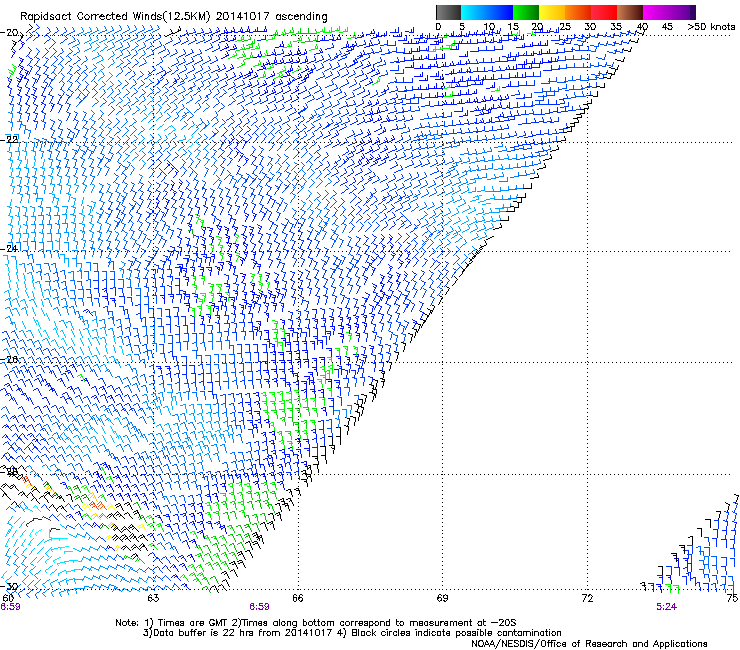The width and height of the screenshot is (740, 650).
Task: Click the '-20' latitude axis label
Action: pos(9,33)
